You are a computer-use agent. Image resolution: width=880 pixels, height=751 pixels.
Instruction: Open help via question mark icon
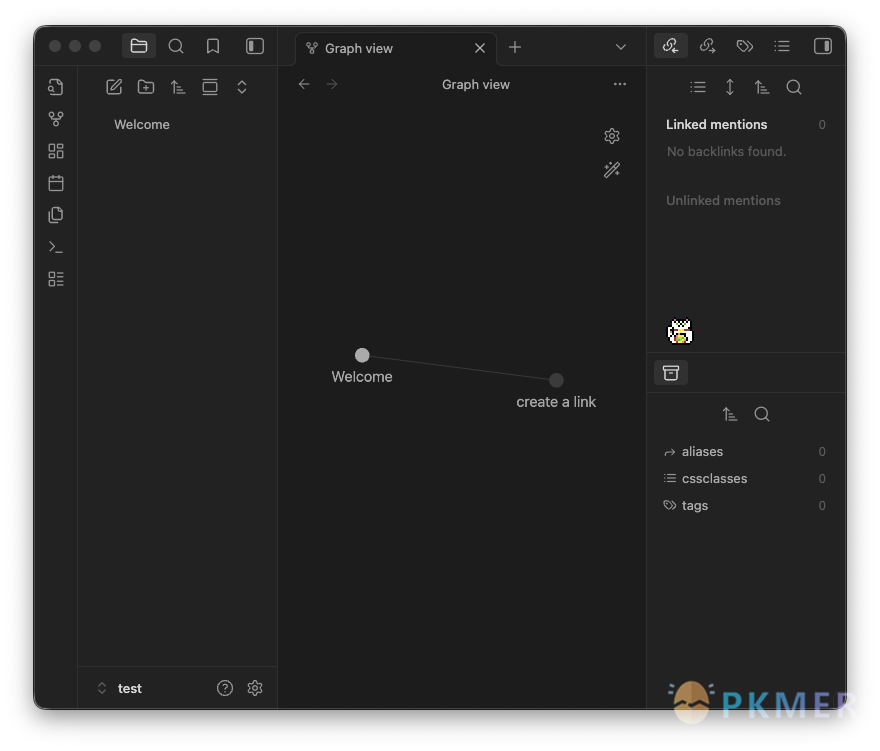(x=224, y=688)
